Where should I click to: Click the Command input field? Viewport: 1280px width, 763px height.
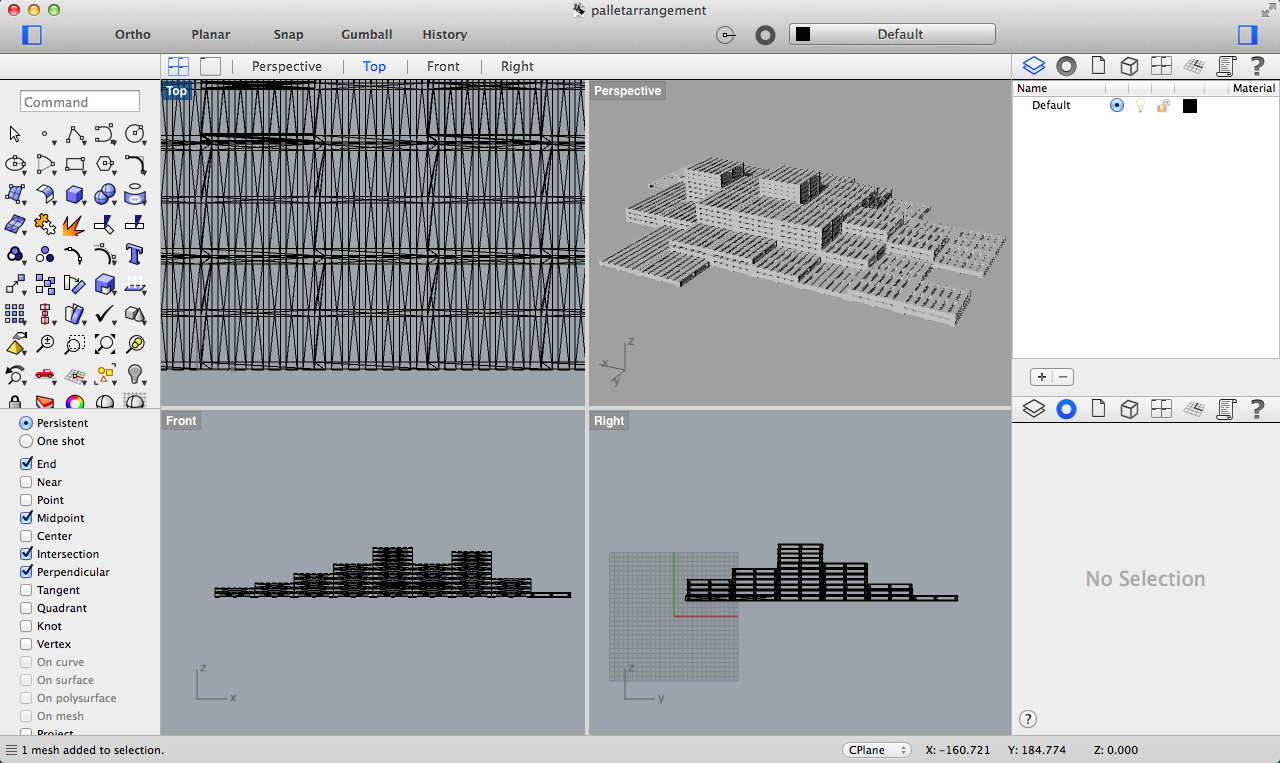[x=80, y=102]
